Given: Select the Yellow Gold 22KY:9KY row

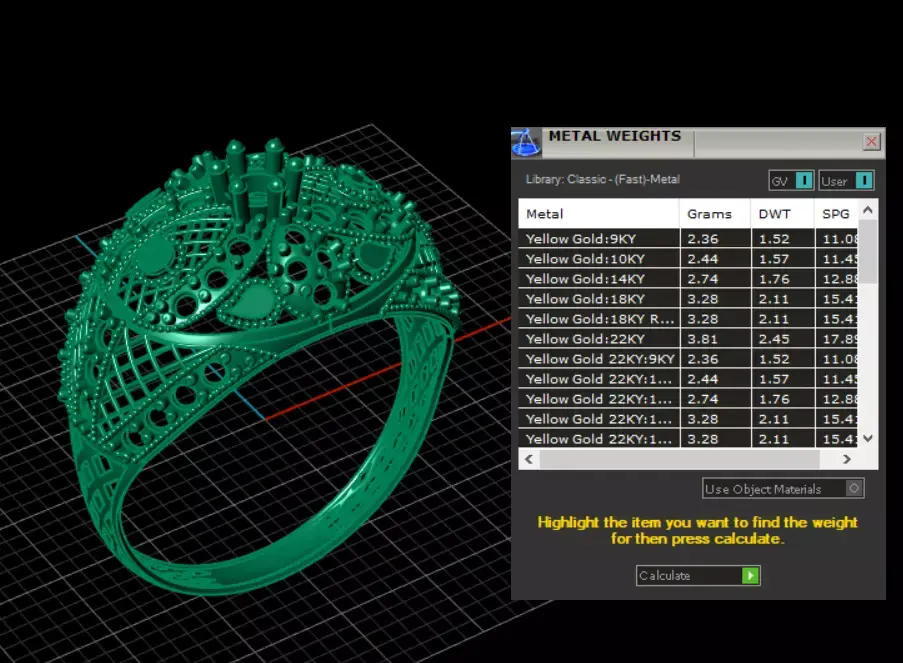Looking at the screenshot, I should pos(688,359).
